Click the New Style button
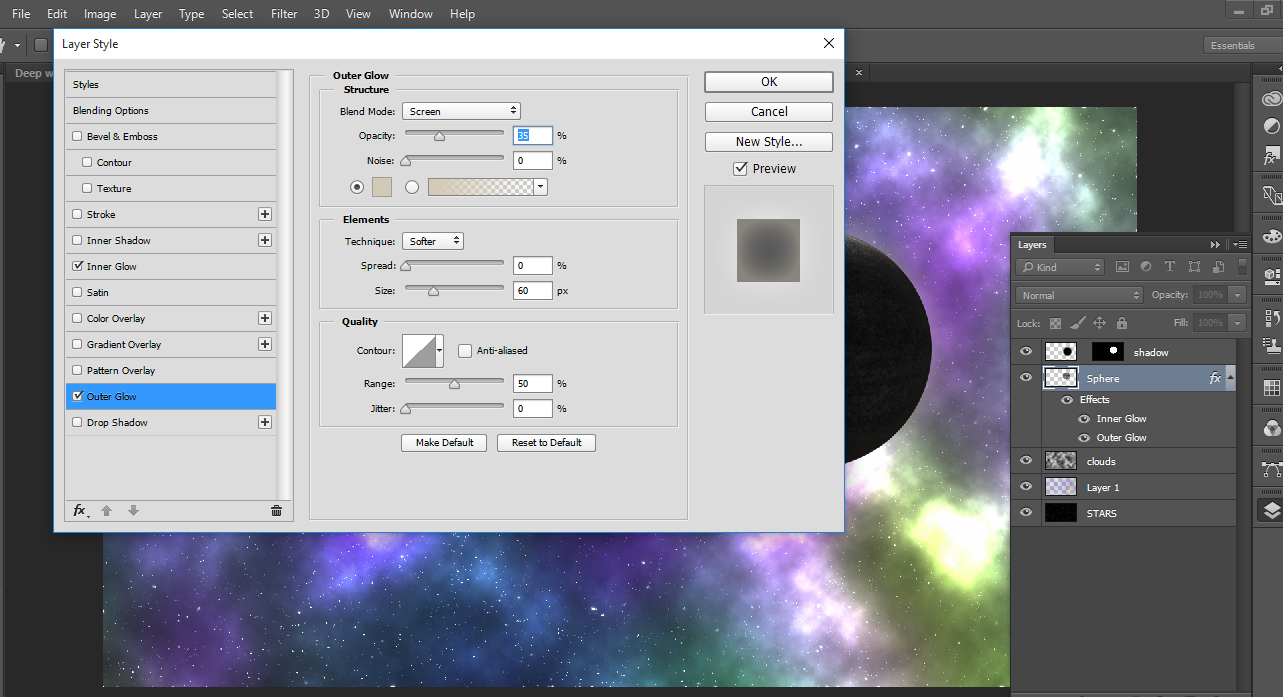 pos(768,141)
